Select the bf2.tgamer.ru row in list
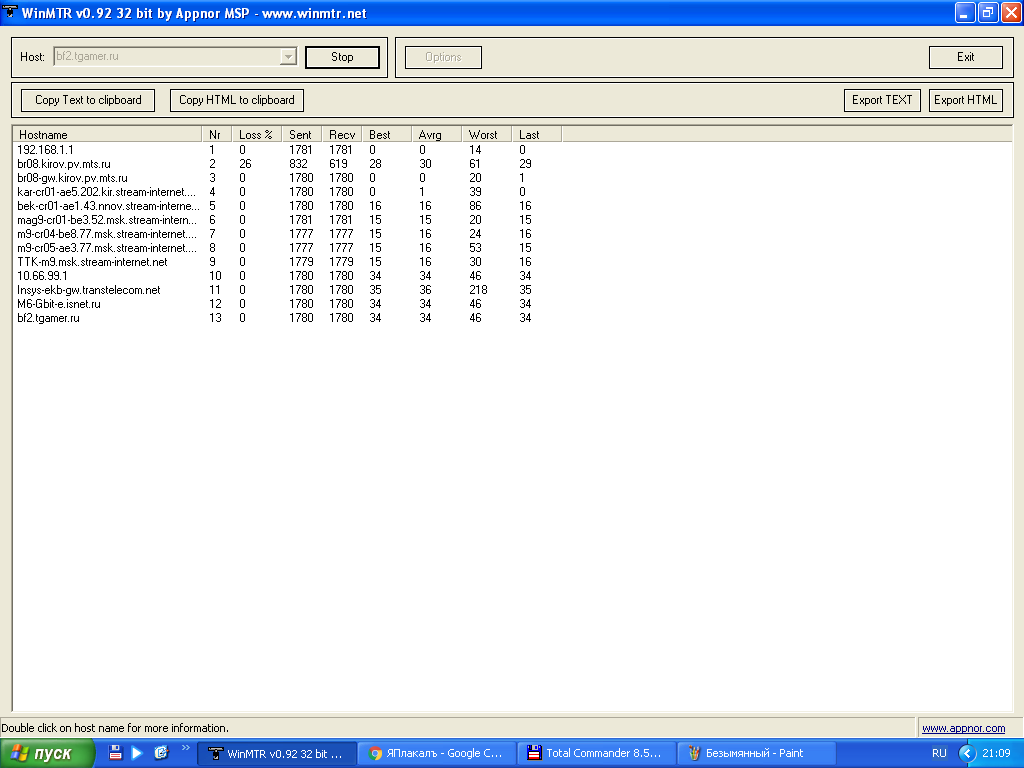The width and height of the screenshot is (1024, 768). [48, 318]
